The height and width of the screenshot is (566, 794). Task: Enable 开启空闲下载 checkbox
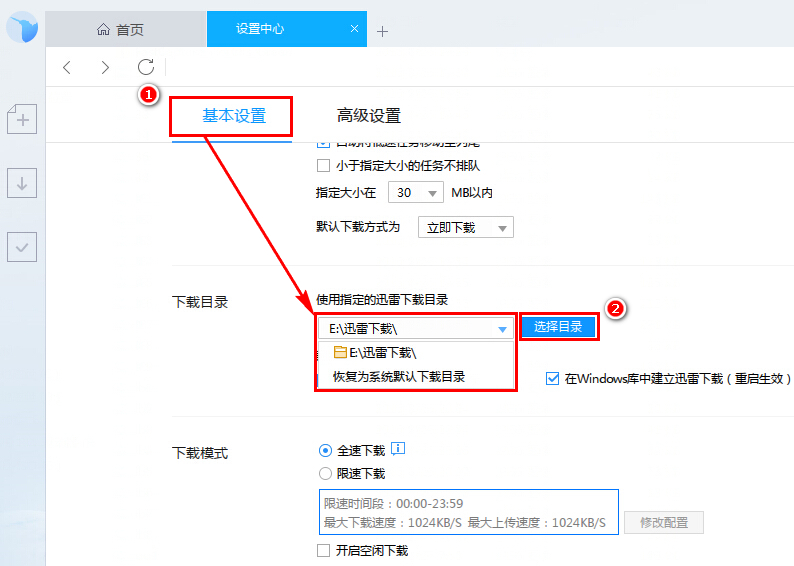323,550
